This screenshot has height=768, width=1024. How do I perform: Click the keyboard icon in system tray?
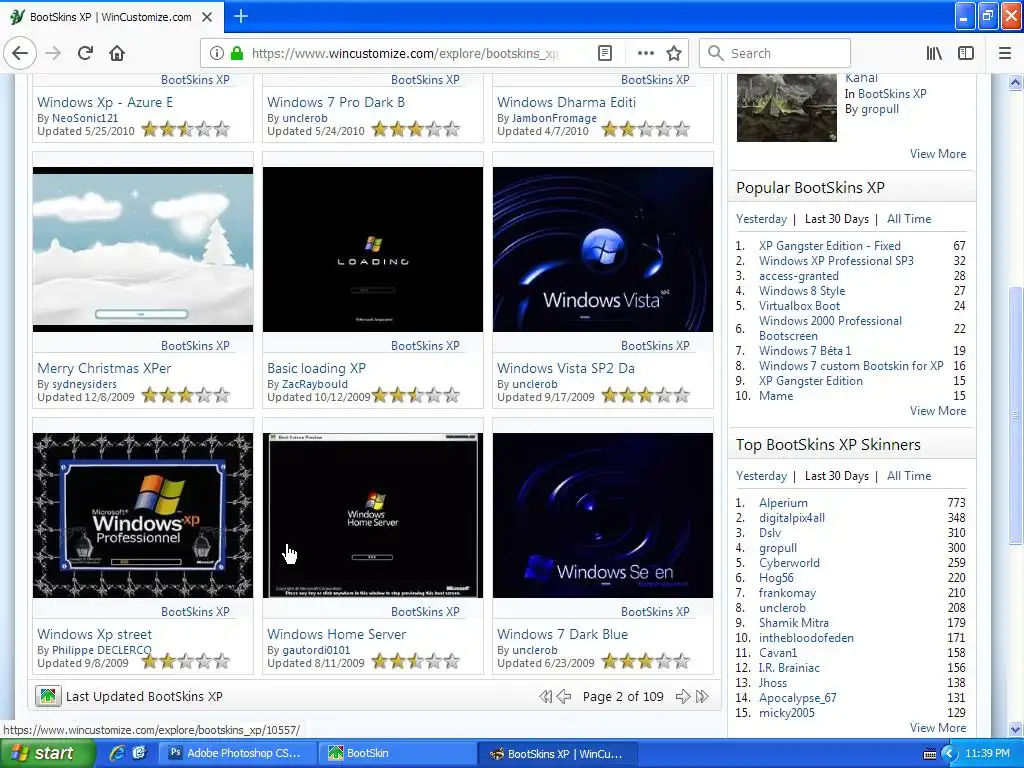(x=929, y=754)
